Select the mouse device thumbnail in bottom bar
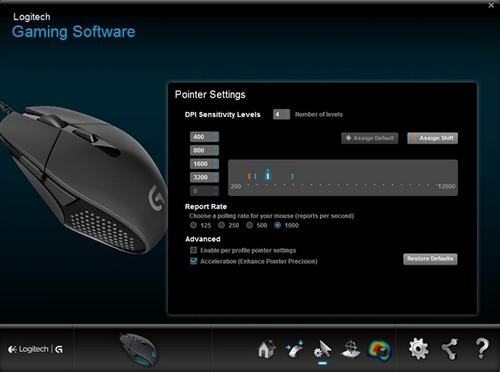The height and width of the screenshot is (372, 500). pyautogui.click(x=139, y=349)
